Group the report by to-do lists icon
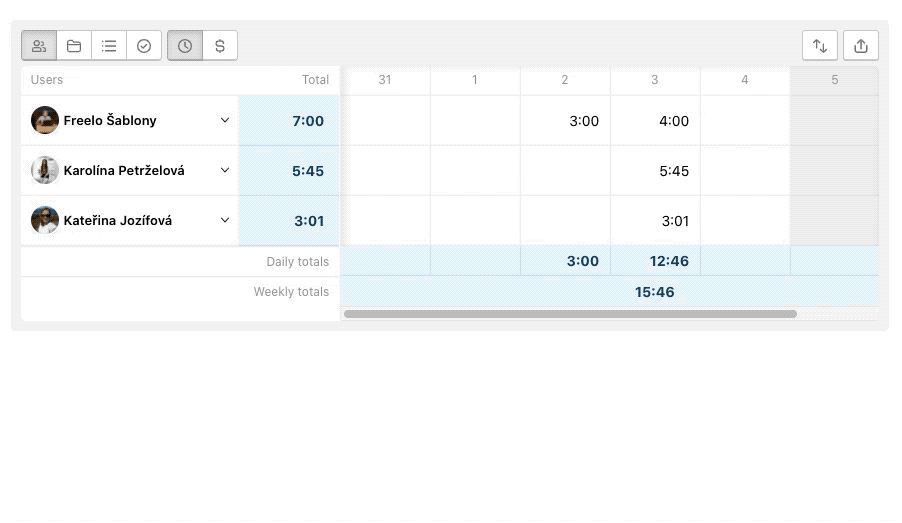The width and height of the screenshot is (902, 523). [x=109, y=45]
